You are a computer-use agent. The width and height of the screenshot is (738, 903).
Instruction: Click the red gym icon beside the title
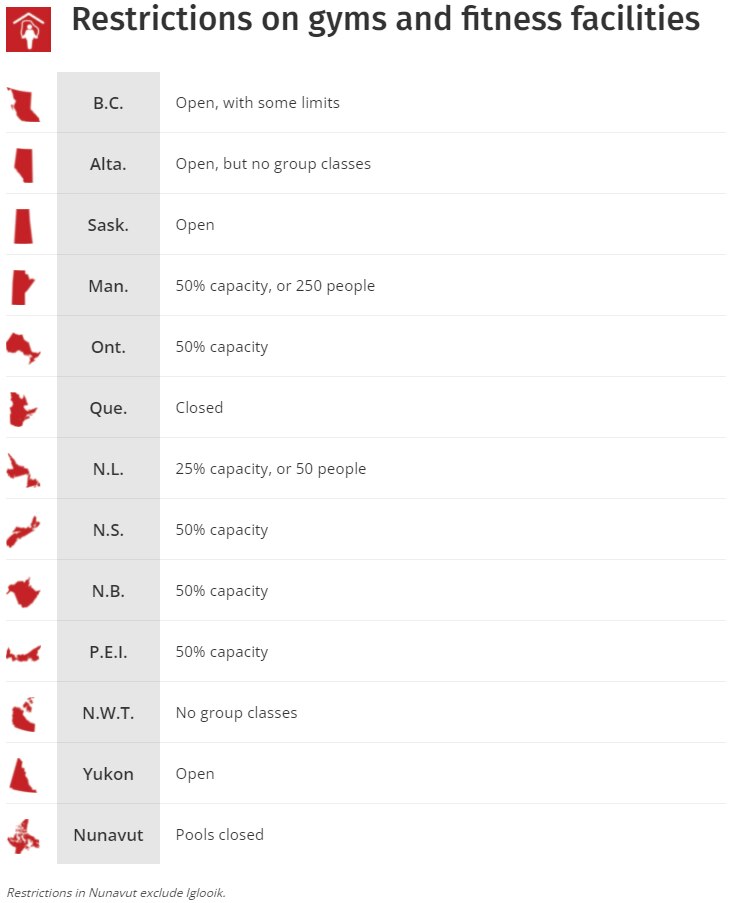pyautogui.click(x=28, y=28)
